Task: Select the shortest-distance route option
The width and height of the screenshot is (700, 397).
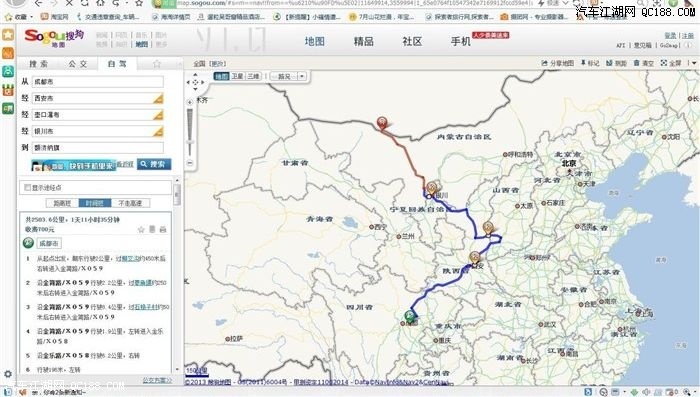Action: (x=62, y=203)
